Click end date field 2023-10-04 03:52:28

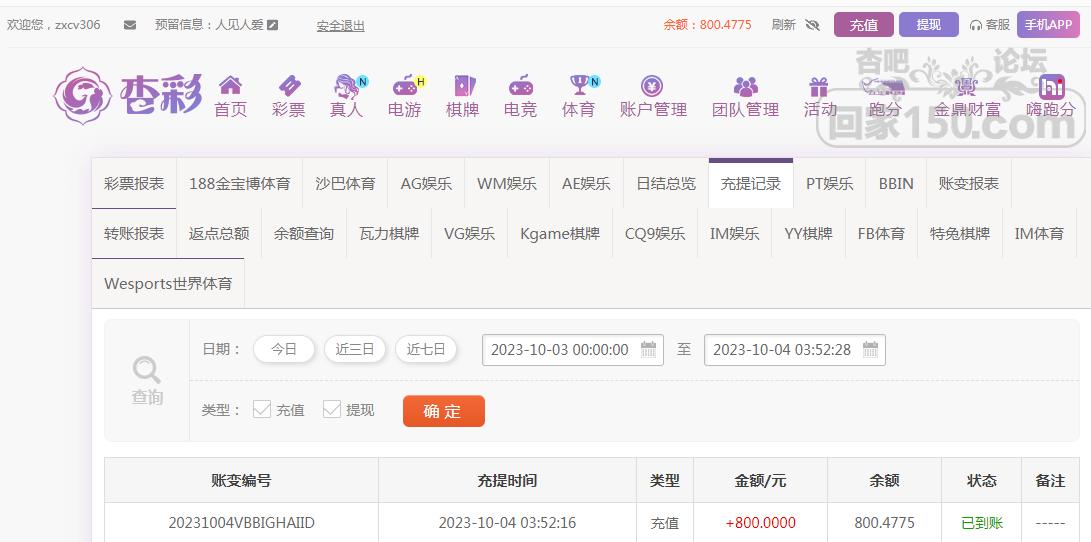pos(795,350)
